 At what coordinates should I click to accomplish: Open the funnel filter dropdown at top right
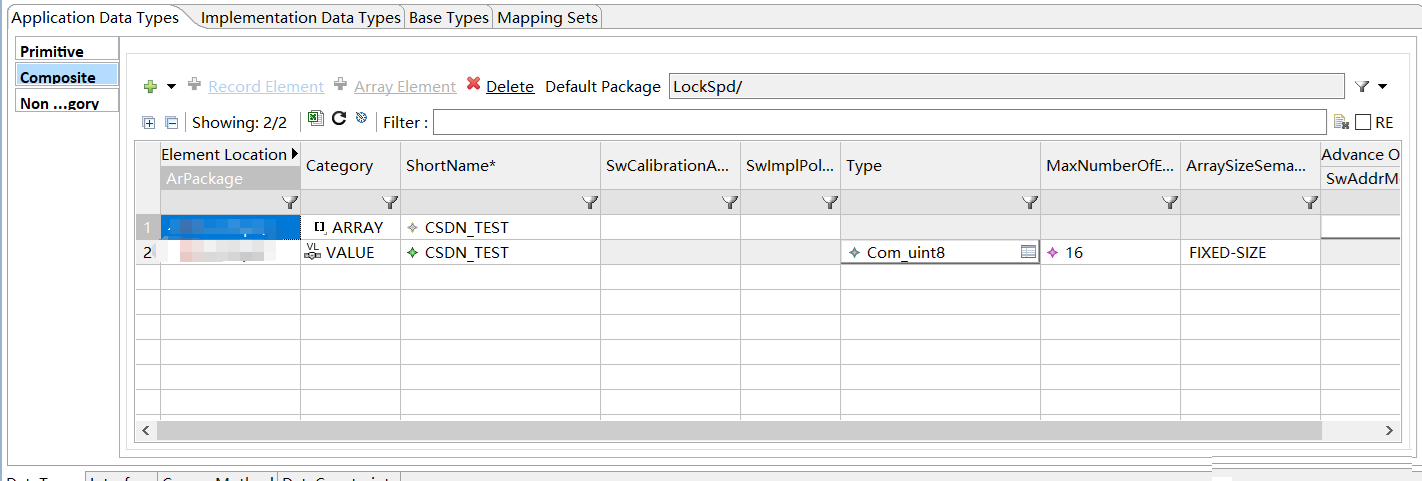1370,87
